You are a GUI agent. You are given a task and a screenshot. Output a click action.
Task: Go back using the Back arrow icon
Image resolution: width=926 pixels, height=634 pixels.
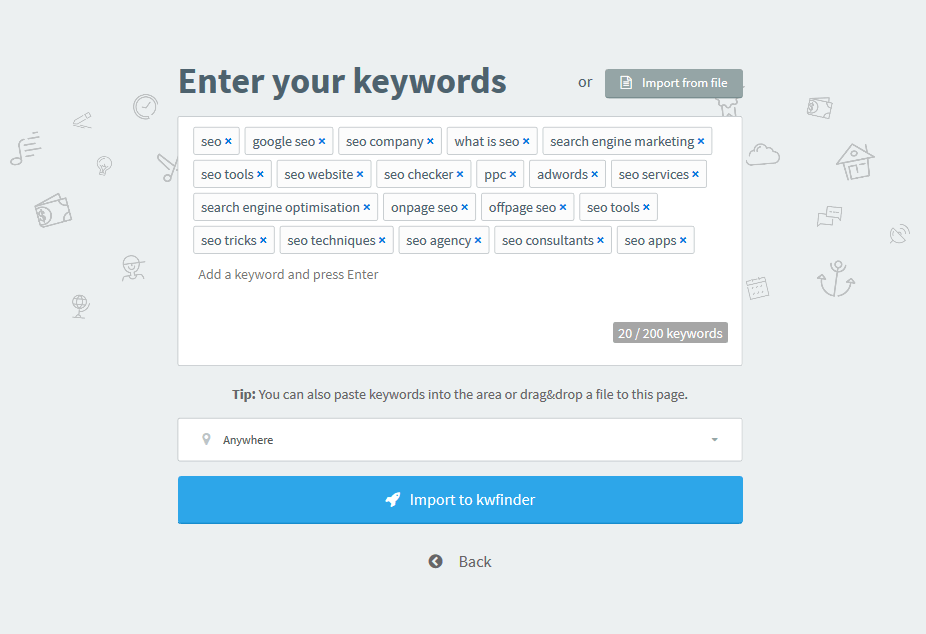pos(435,561)
